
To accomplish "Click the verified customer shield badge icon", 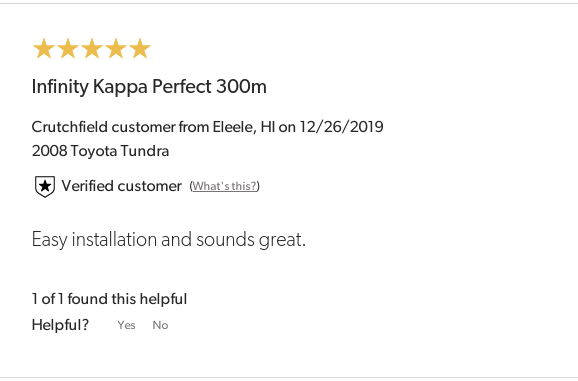I will tap(45, 186).
